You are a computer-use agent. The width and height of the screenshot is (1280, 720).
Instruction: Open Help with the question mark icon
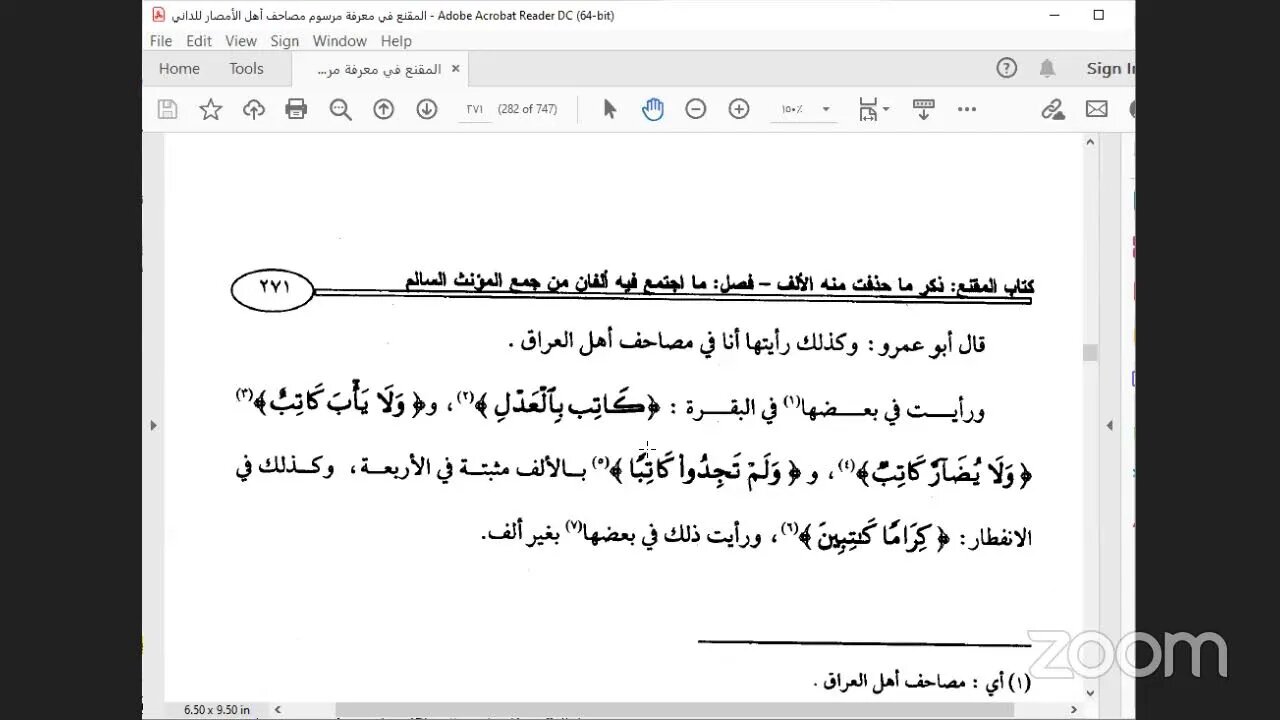click(1007, 68)
